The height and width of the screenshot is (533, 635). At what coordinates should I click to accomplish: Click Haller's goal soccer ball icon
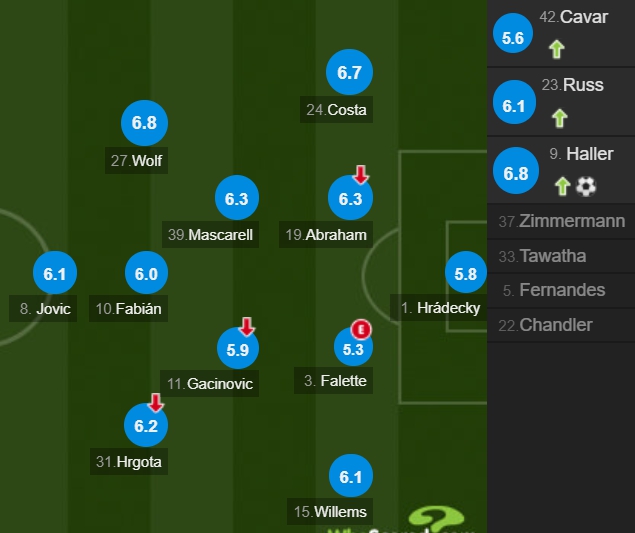(x=586, y=187)
